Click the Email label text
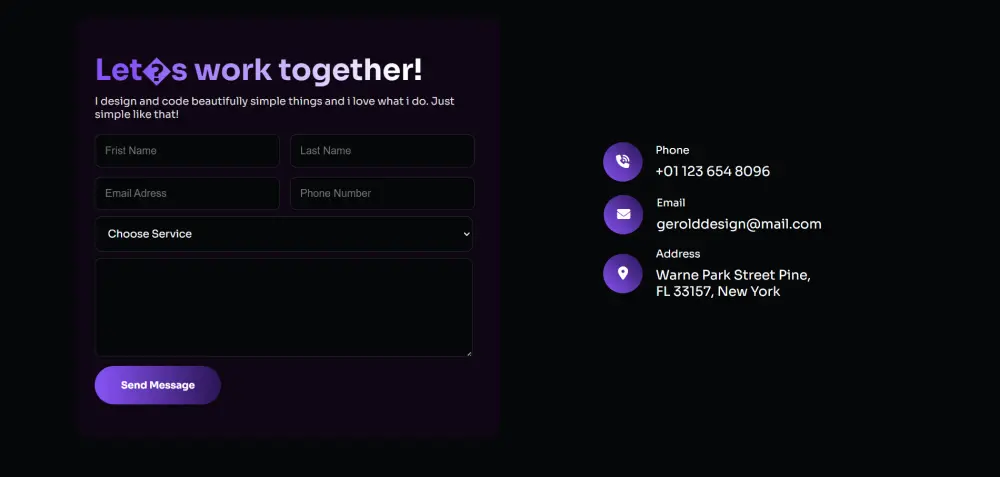 [x=671, y=203]
